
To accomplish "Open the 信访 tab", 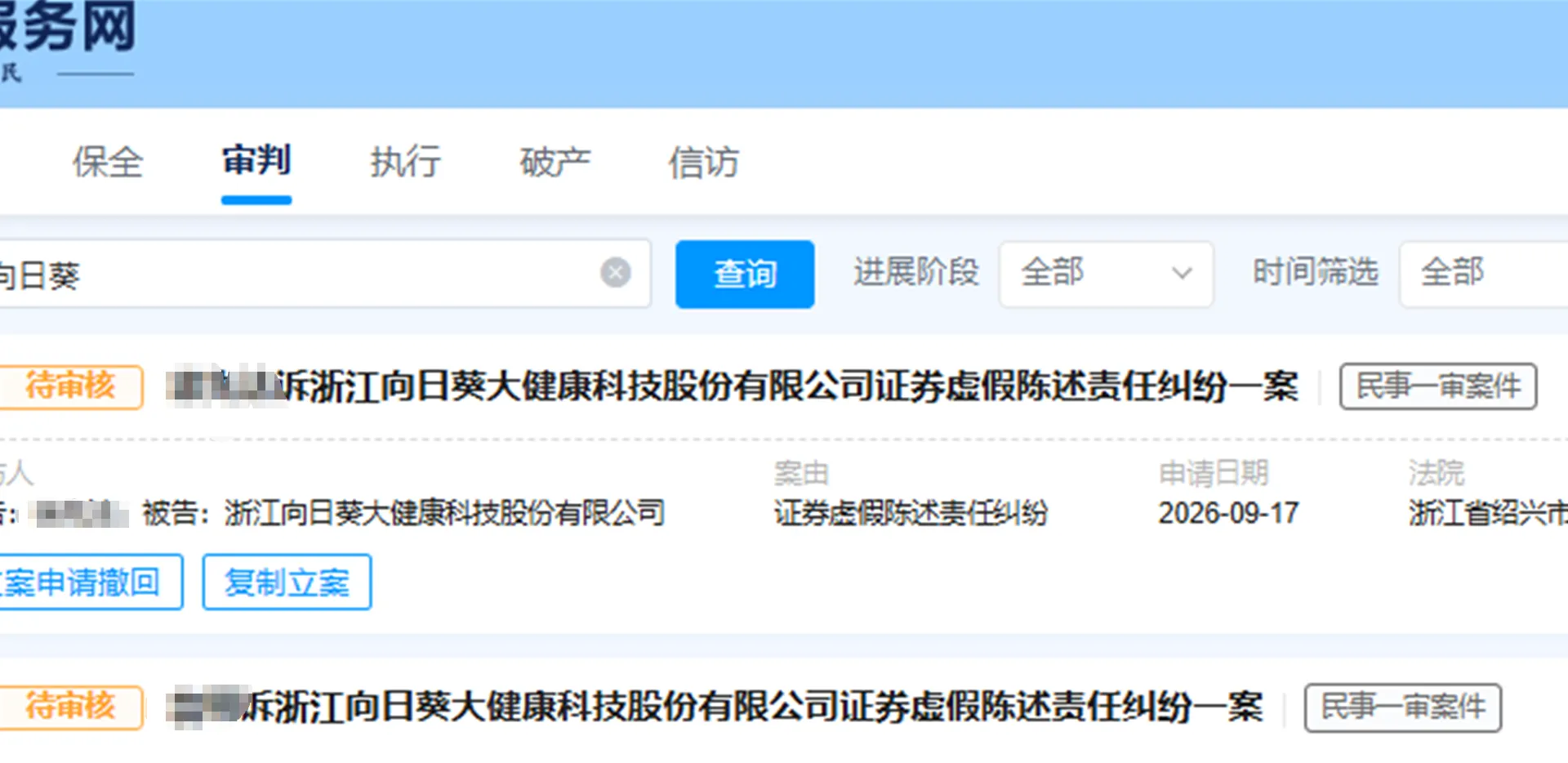I will [x=704, y=162].
